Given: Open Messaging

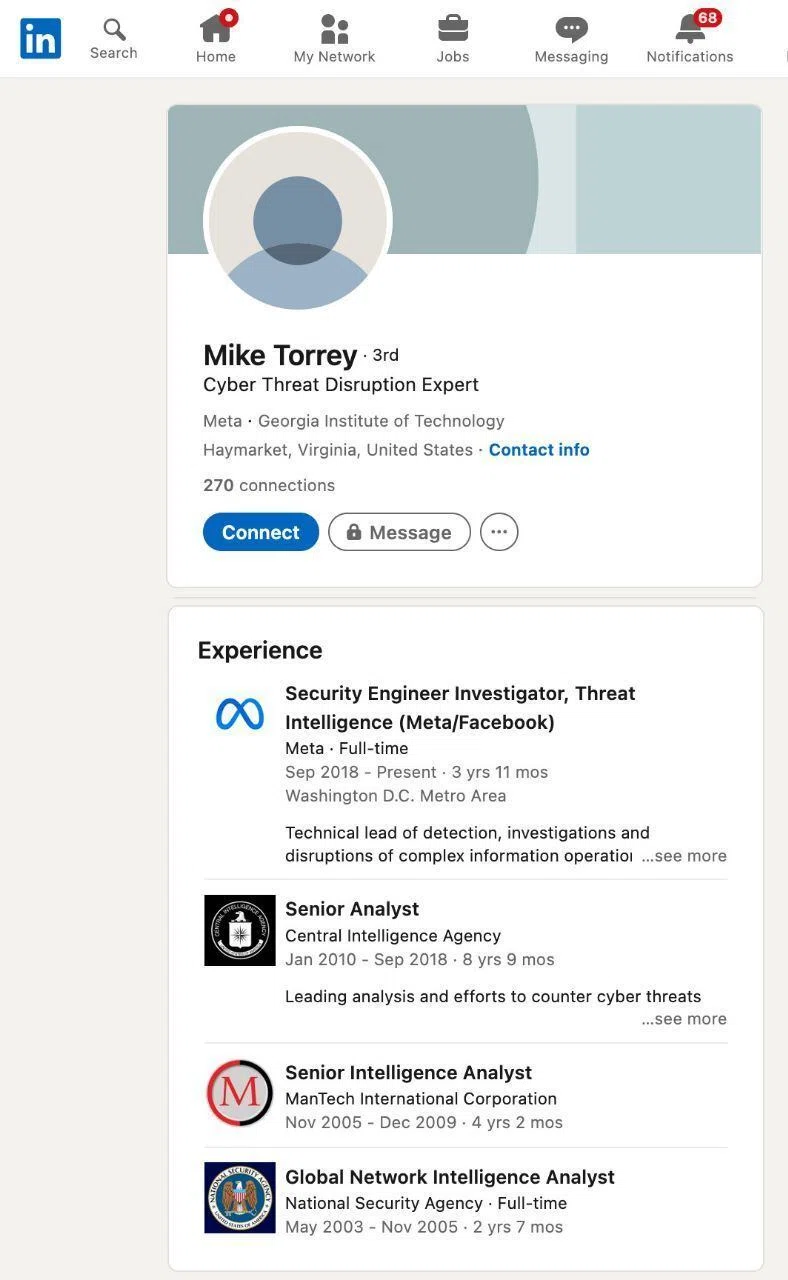Looking at the screenshot, I should 571,39.
